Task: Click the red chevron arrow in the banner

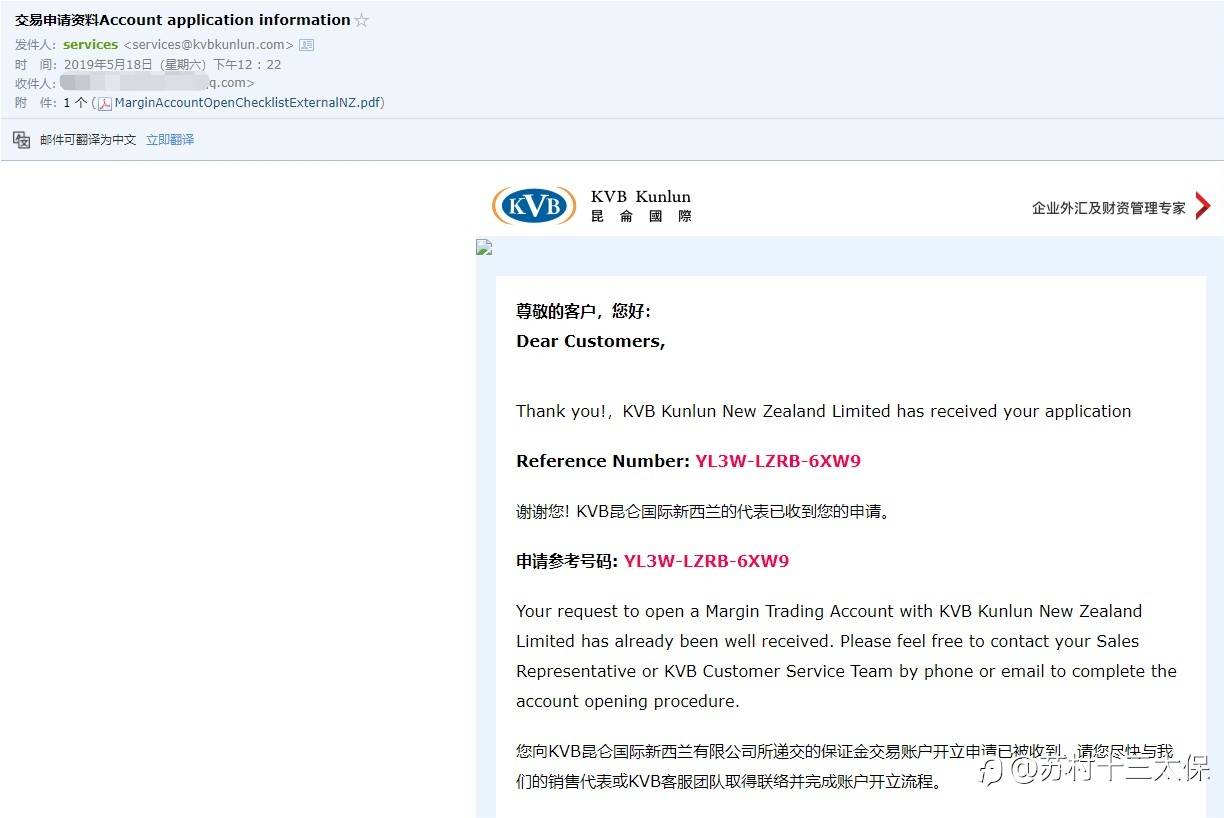Action: 1203,207
